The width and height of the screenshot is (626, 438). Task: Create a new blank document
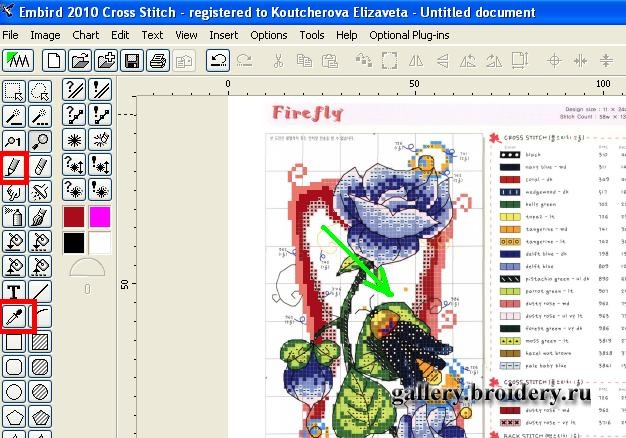click(53, 61)
